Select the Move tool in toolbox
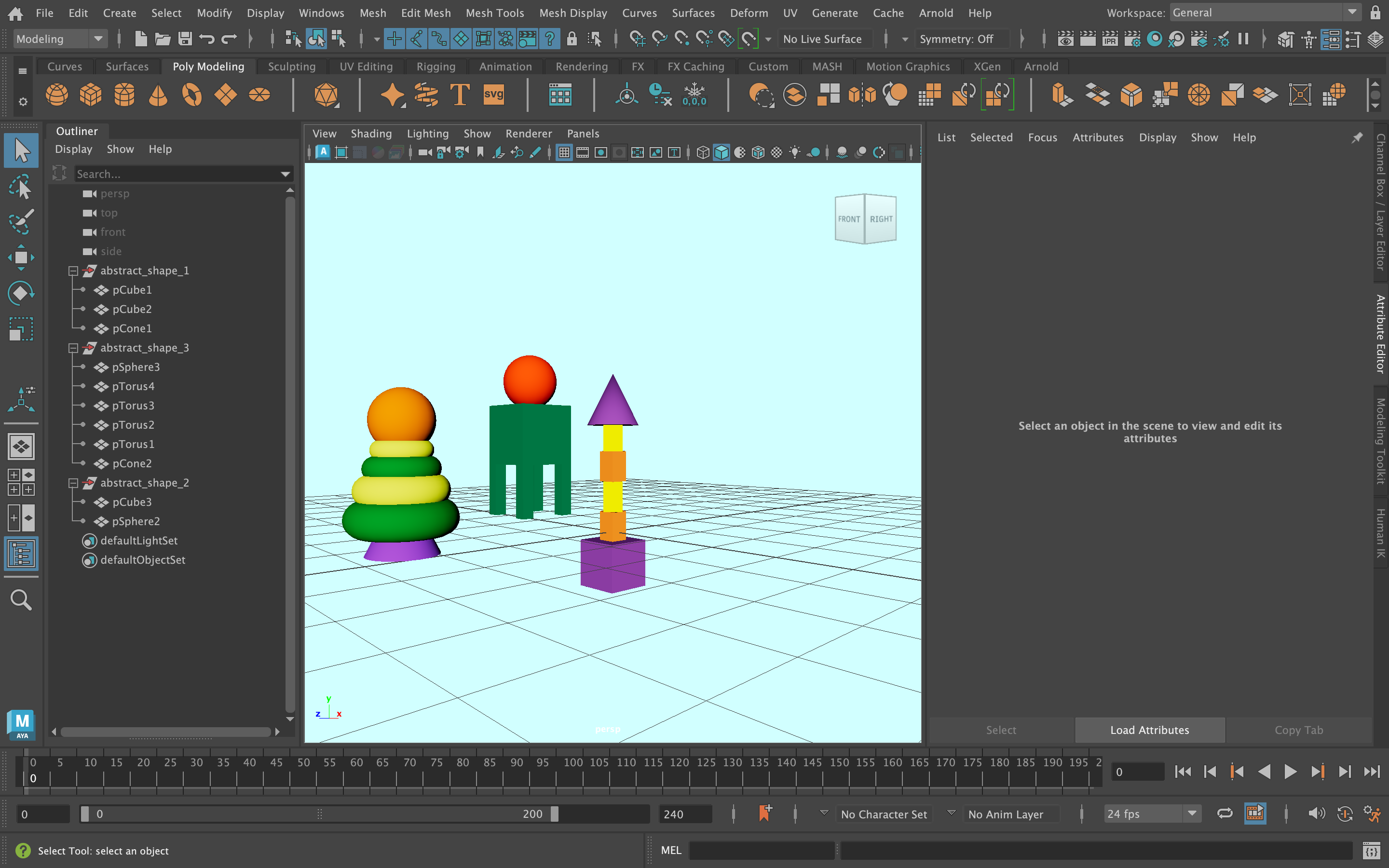This screenshot has height=868, width=1389. 21,258
